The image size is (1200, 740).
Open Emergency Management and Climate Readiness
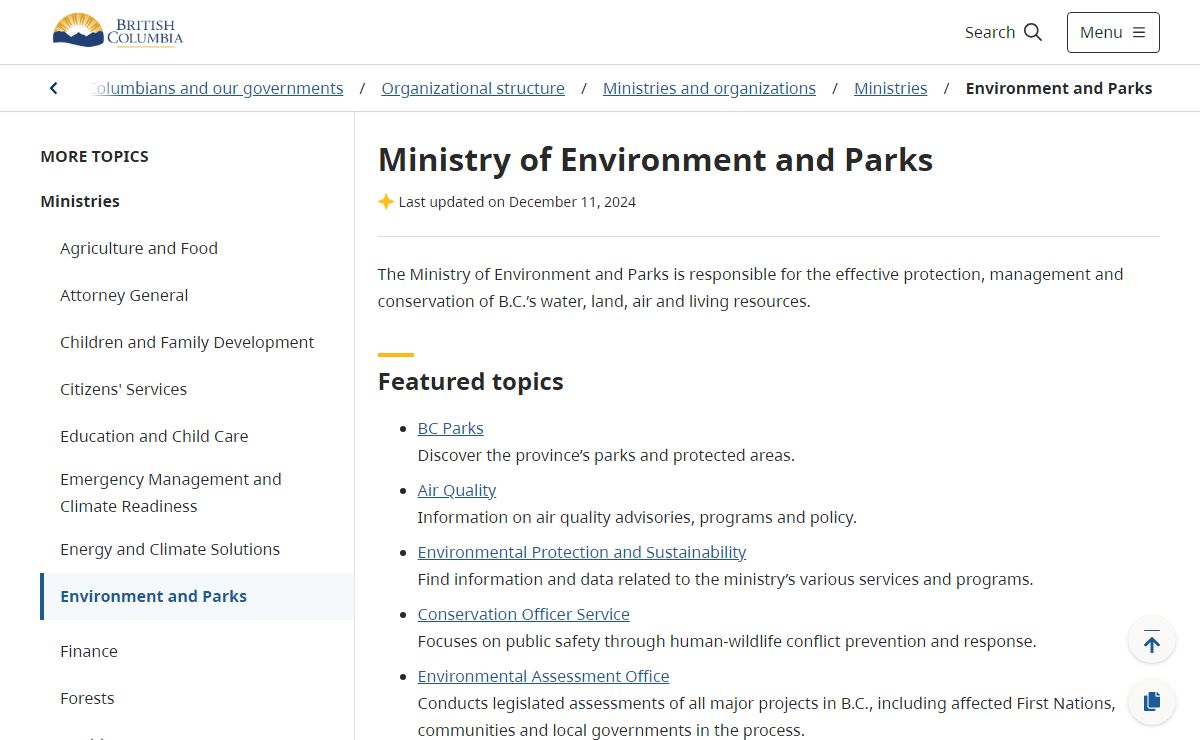point(171,493)
